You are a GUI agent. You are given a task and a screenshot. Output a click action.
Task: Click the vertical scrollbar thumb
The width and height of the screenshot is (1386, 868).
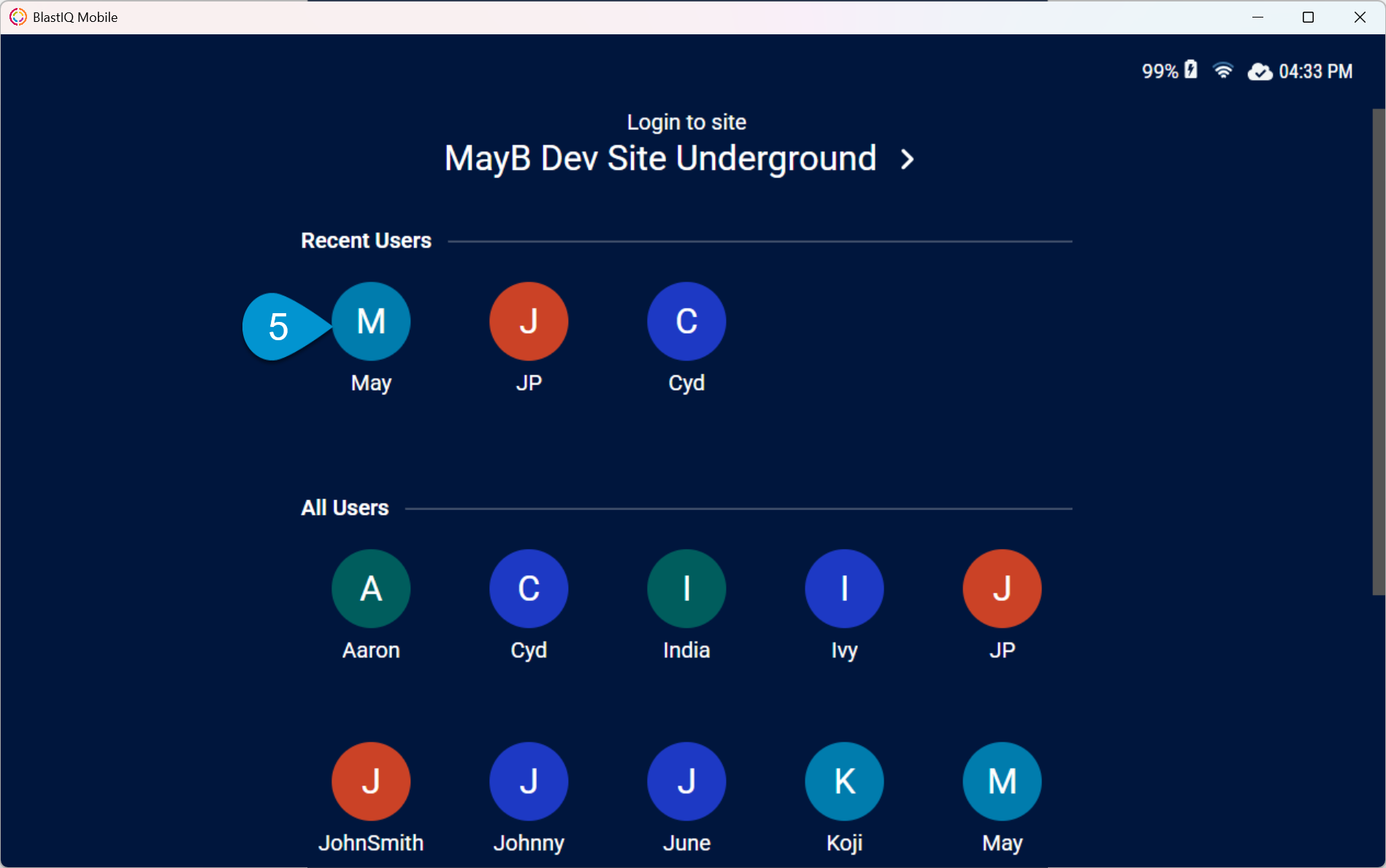pyautogui.click(x=1379, y=352)
